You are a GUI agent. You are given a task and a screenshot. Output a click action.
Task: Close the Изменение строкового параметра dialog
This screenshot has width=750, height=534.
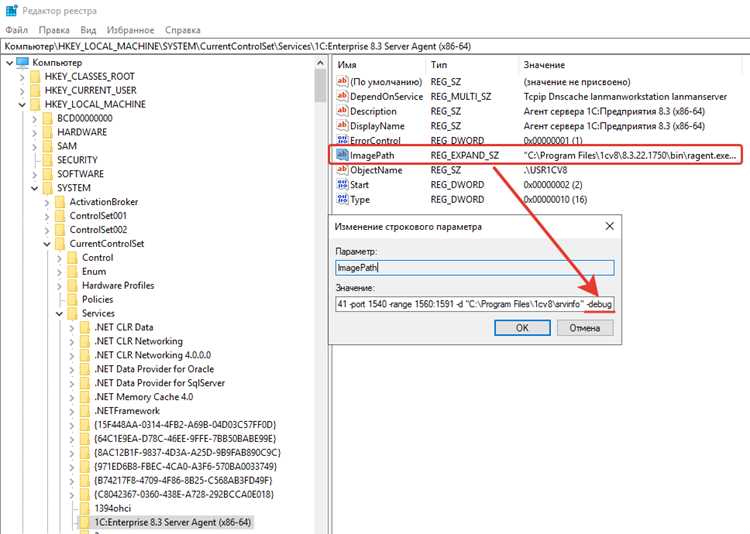(x=609, y=226)
